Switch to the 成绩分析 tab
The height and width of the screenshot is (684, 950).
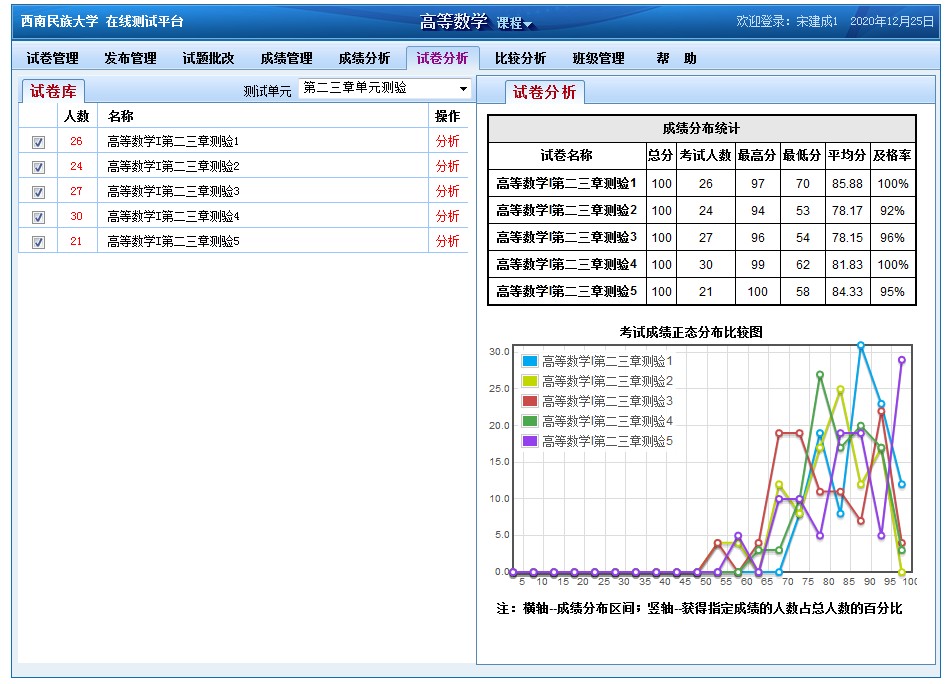364,59
